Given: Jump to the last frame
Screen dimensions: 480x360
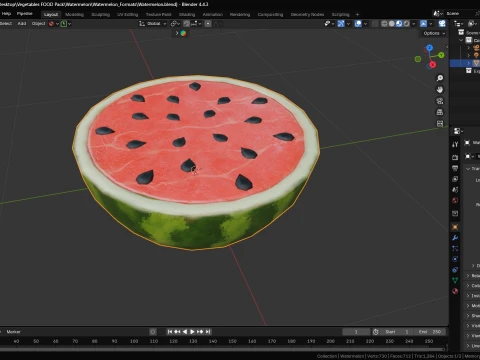Looking at the screenshot, I should tap(208, 332).
